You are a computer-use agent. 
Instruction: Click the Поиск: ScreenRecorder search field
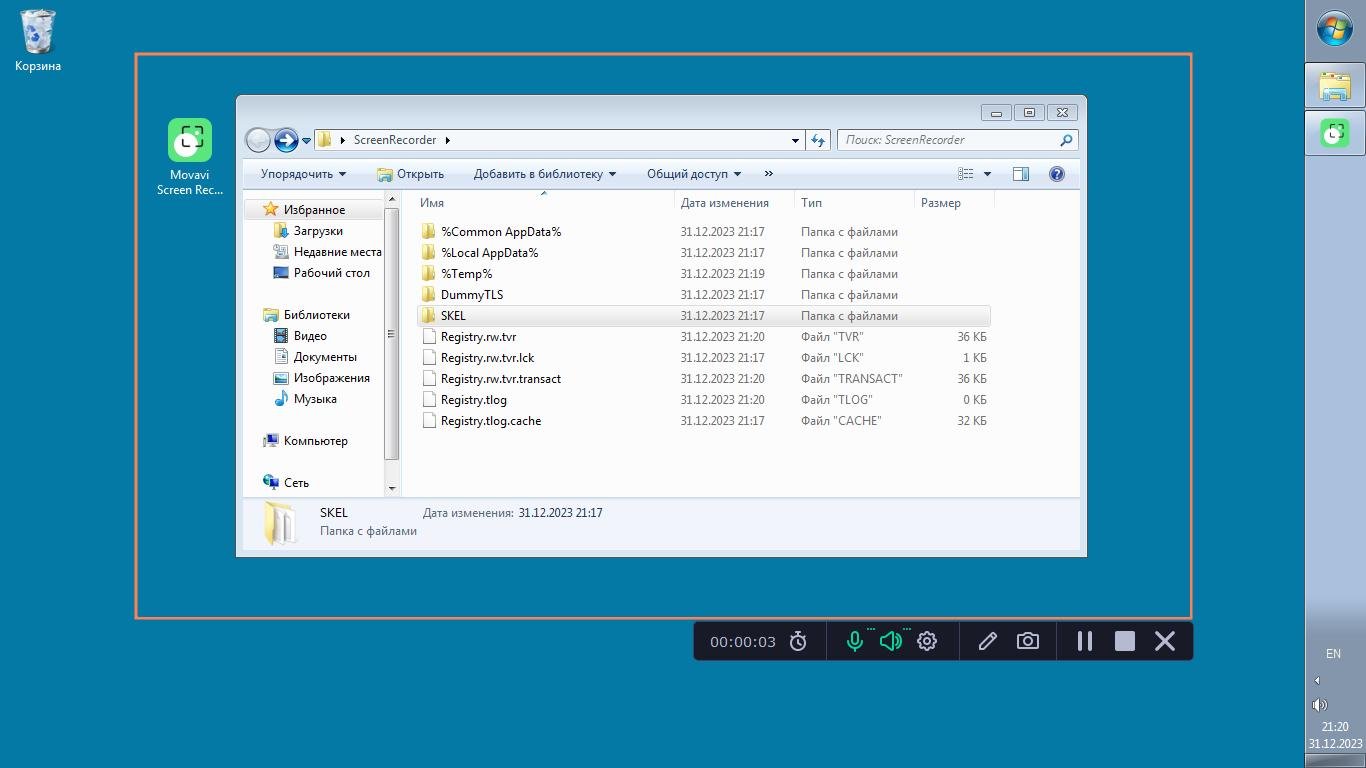[948, 140]
